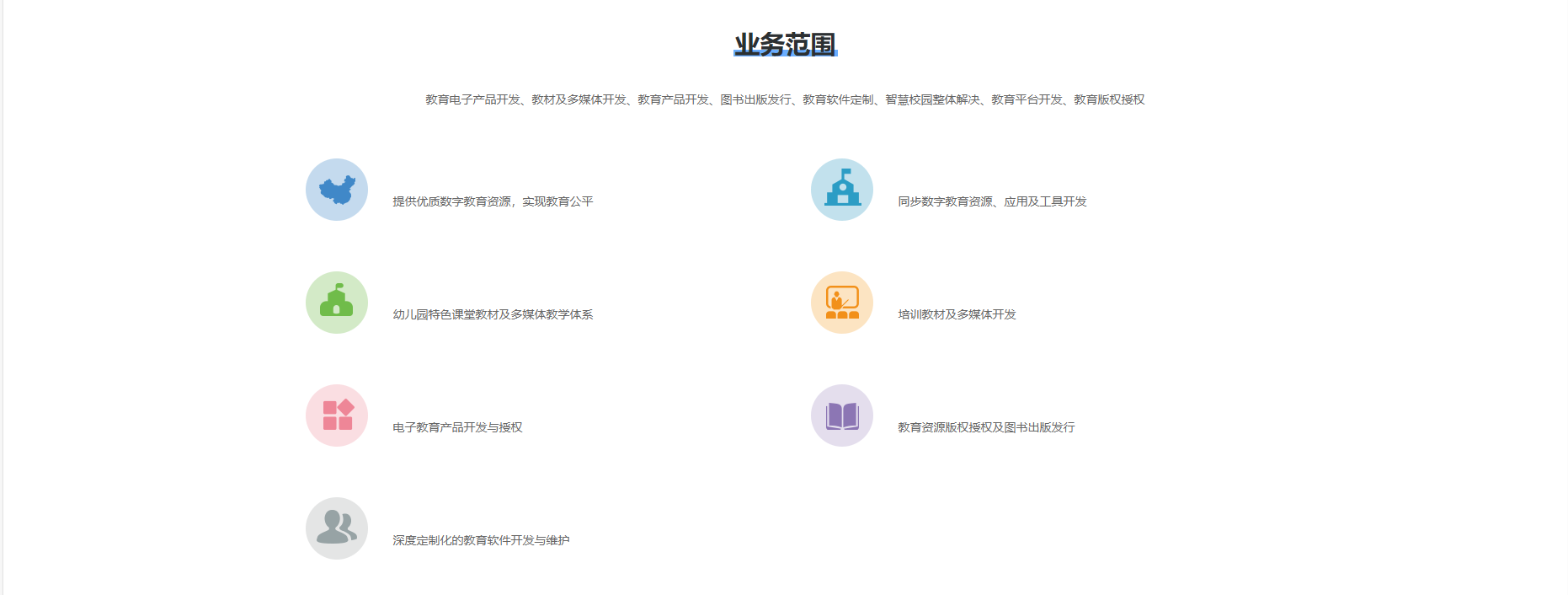Click the blue China map icon
1568x595 pixels.
(x=337, y=190)
